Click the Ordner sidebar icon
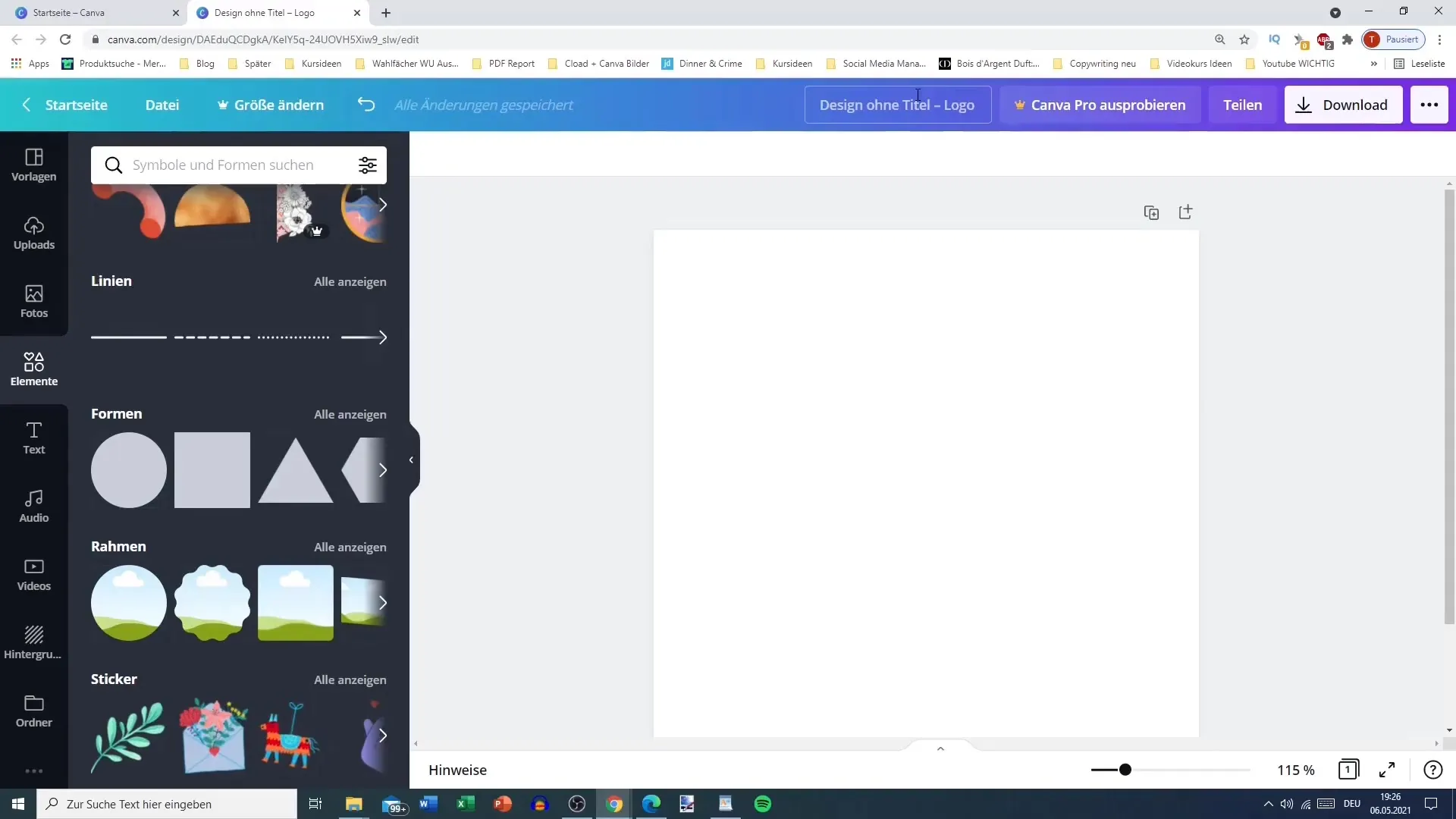The image size is (1456, 819). pos(33,710)
